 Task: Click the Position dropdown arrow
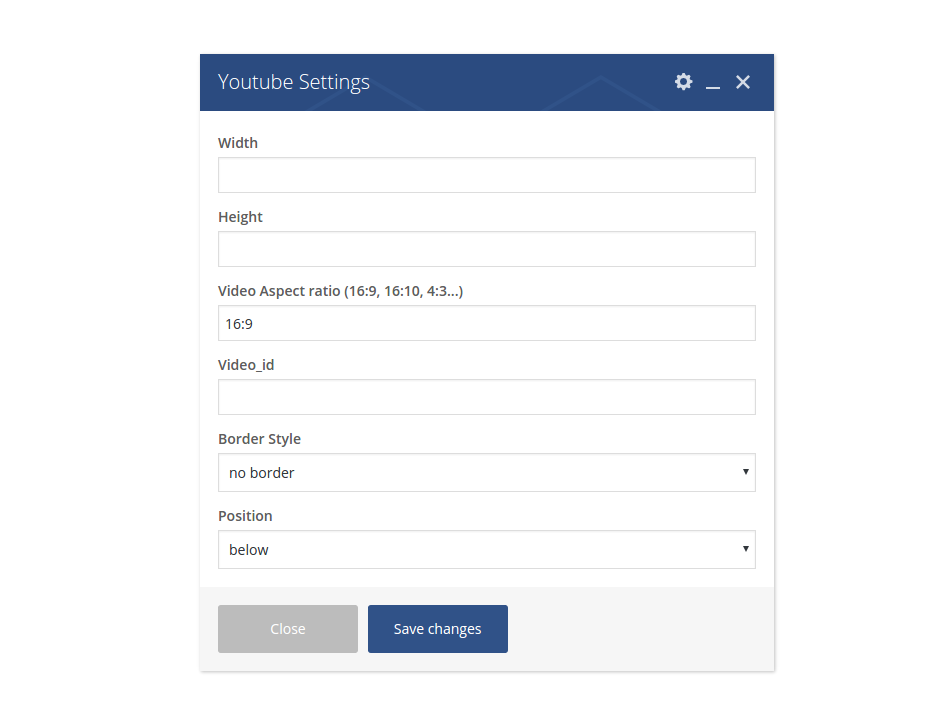click(x=745, y=549)
